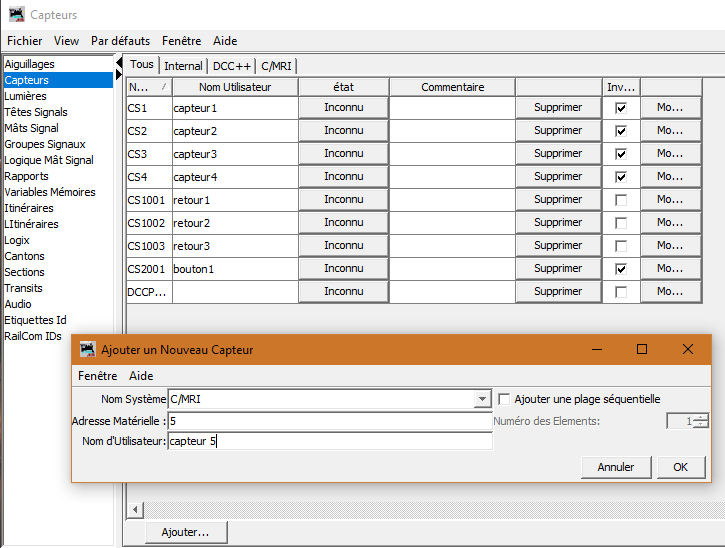
Task: Click the Ajouter... button
Action: click(x=185, y=533)
